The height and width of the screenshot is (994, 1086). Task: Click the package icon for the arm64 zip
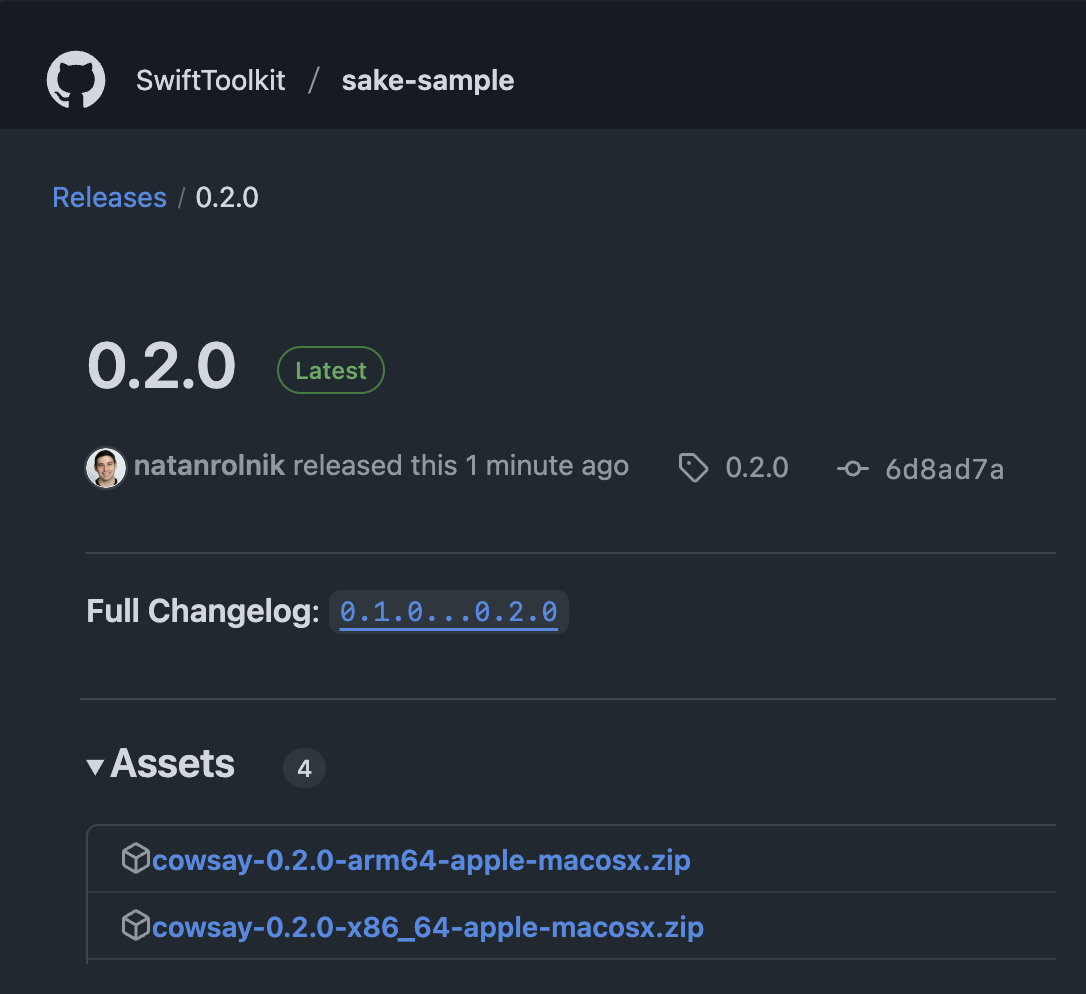coord(135,857)
